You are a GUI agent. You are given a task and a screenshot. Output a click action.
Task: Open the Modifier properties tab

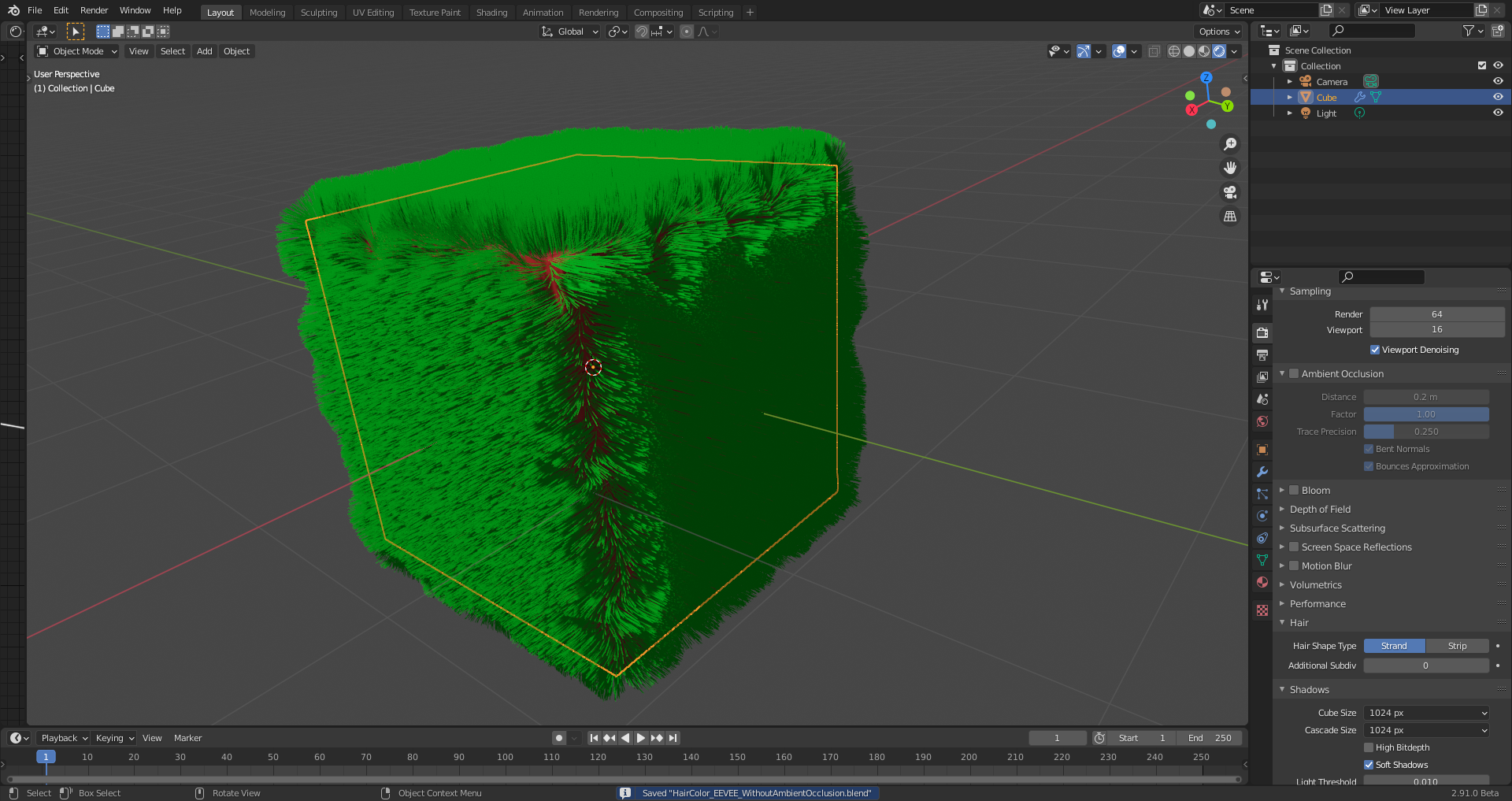point(1262,472)
